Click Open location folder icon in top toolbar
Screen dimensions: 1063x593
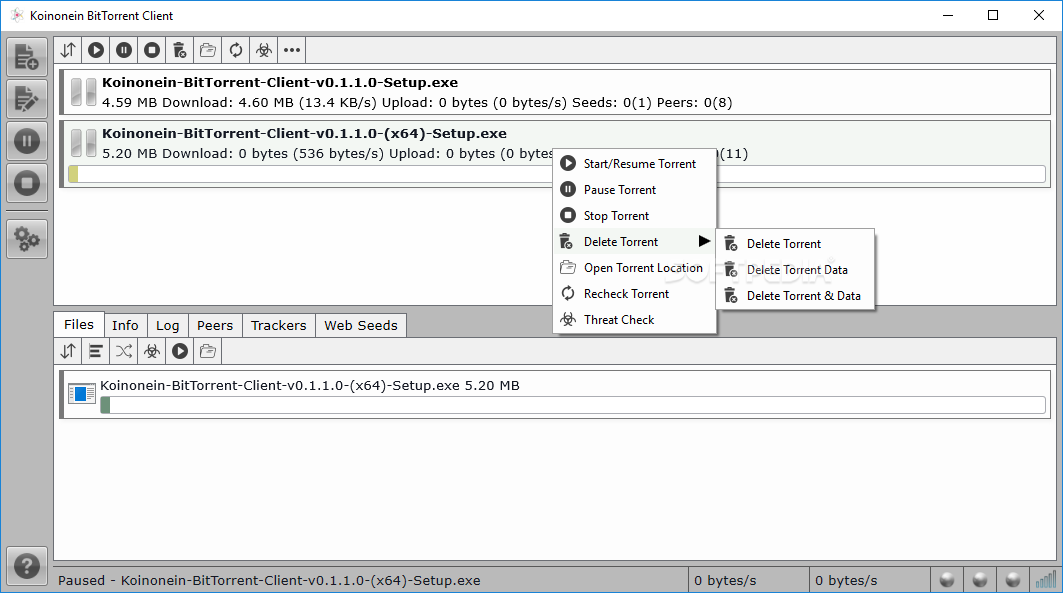point(207,50)
